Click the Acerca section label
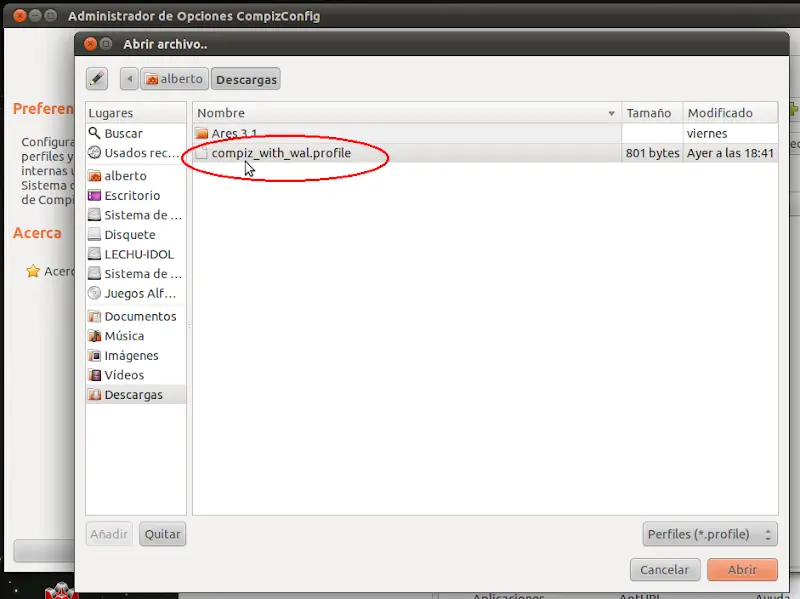Screen dimensions: 800x599 click(x=38, y=232)
